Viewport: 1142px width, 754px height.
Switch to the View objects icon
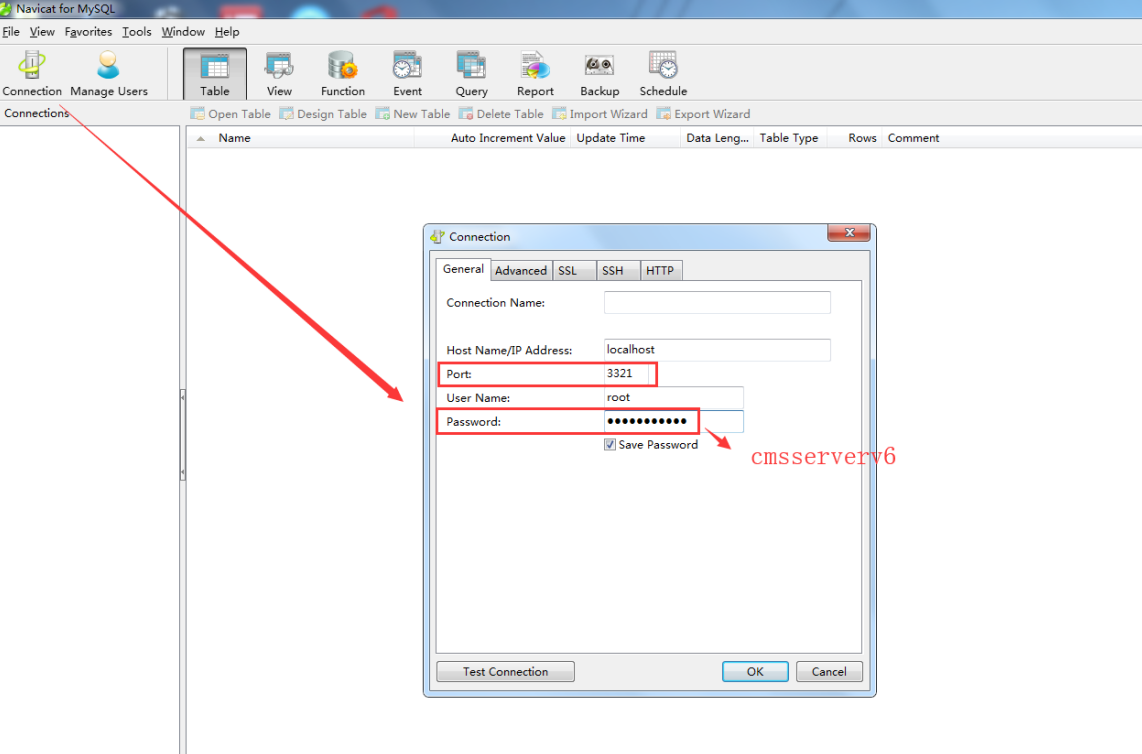tap(279, 74)
